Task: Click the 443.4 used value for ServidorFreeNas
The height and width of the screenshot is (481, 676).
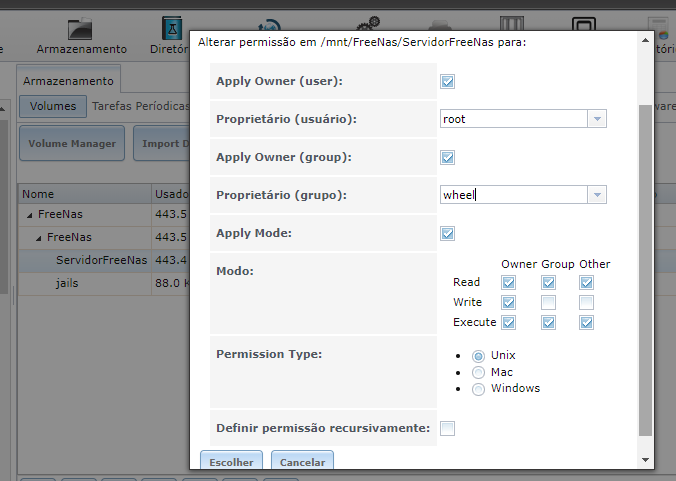Action: (x=172, y=260)
